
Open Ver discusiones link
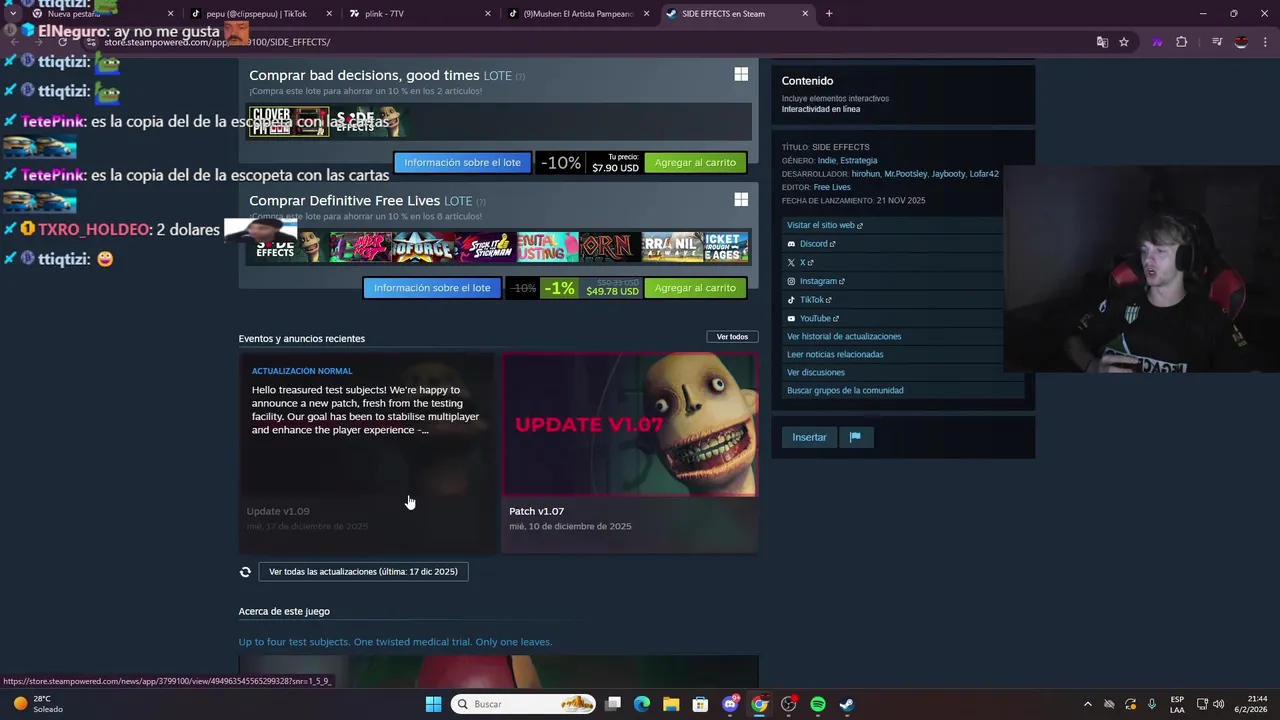[x=816, y=372]
